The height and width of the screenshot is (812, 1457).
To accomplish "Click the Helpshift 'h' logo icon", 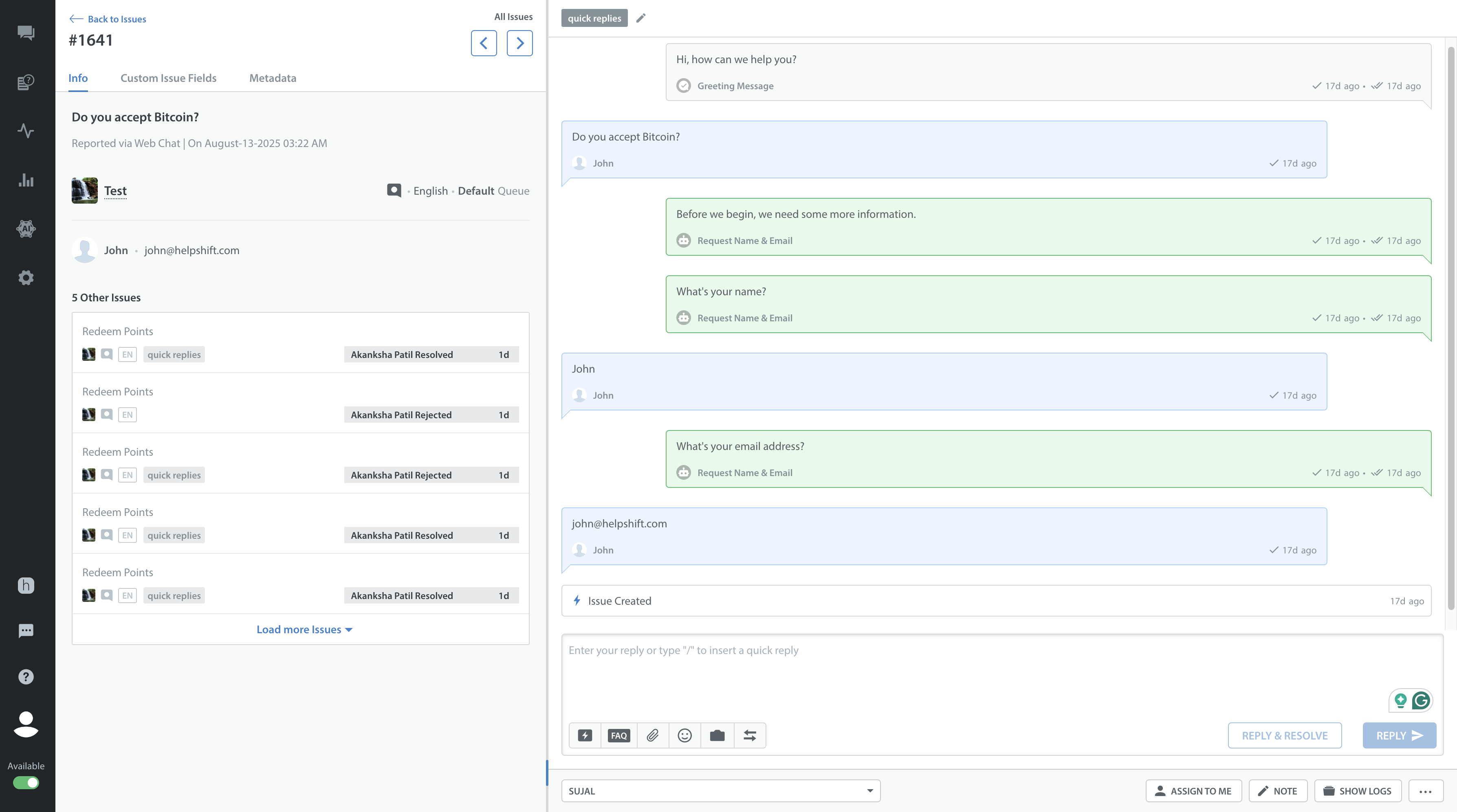I will click(26, 585).
